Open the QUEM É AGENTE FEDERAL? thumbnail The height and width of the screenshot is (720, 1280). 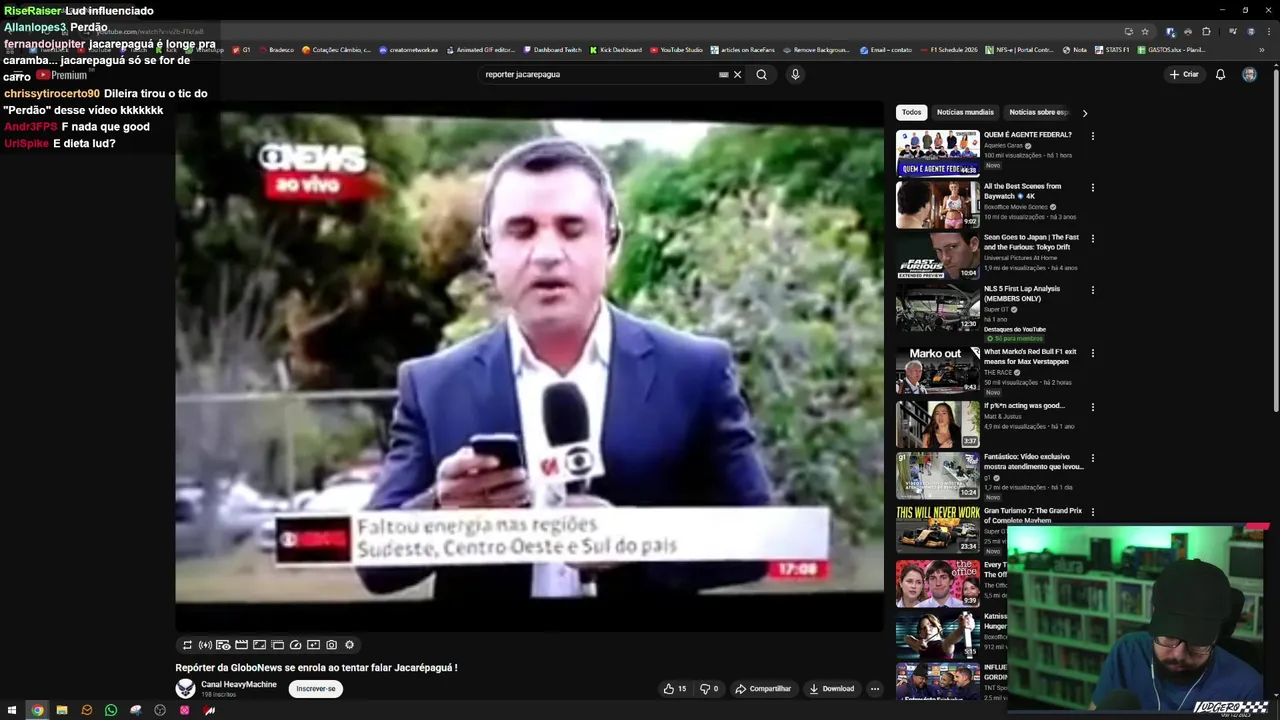click(x=938, y=152)
